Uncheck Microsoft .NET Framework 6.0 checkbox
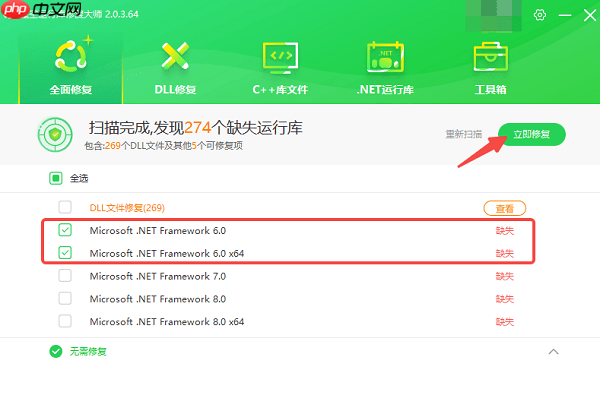This screenshot has height=411, width=600. 65,230
